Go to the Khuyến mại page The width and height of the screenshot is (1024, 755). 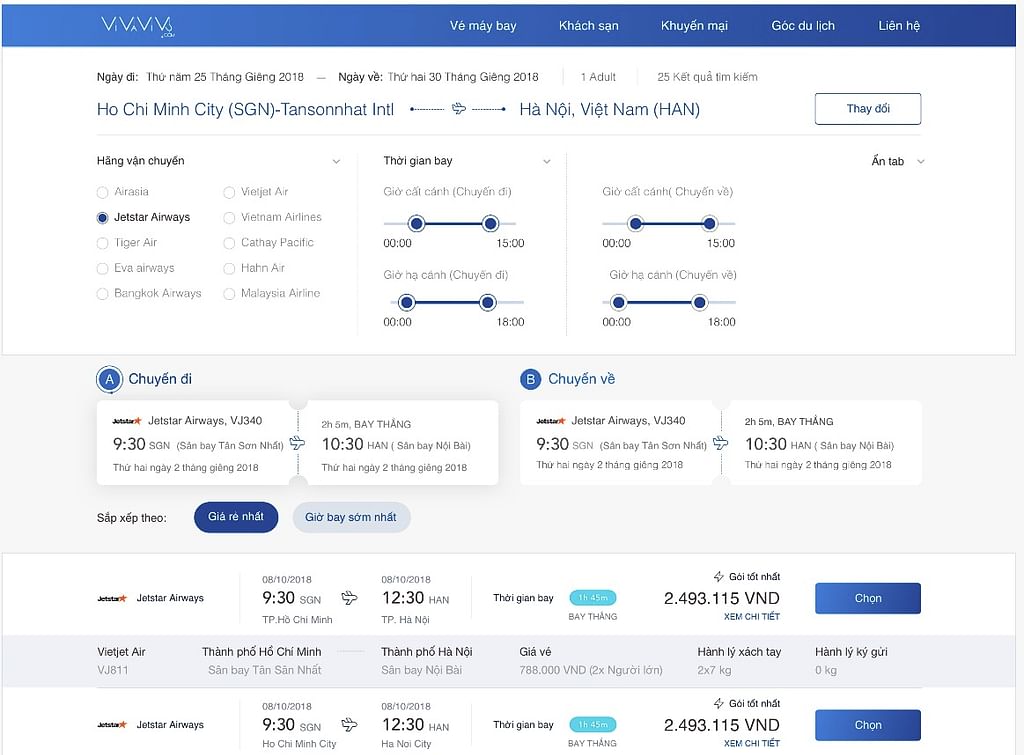[x=694, y=26]
